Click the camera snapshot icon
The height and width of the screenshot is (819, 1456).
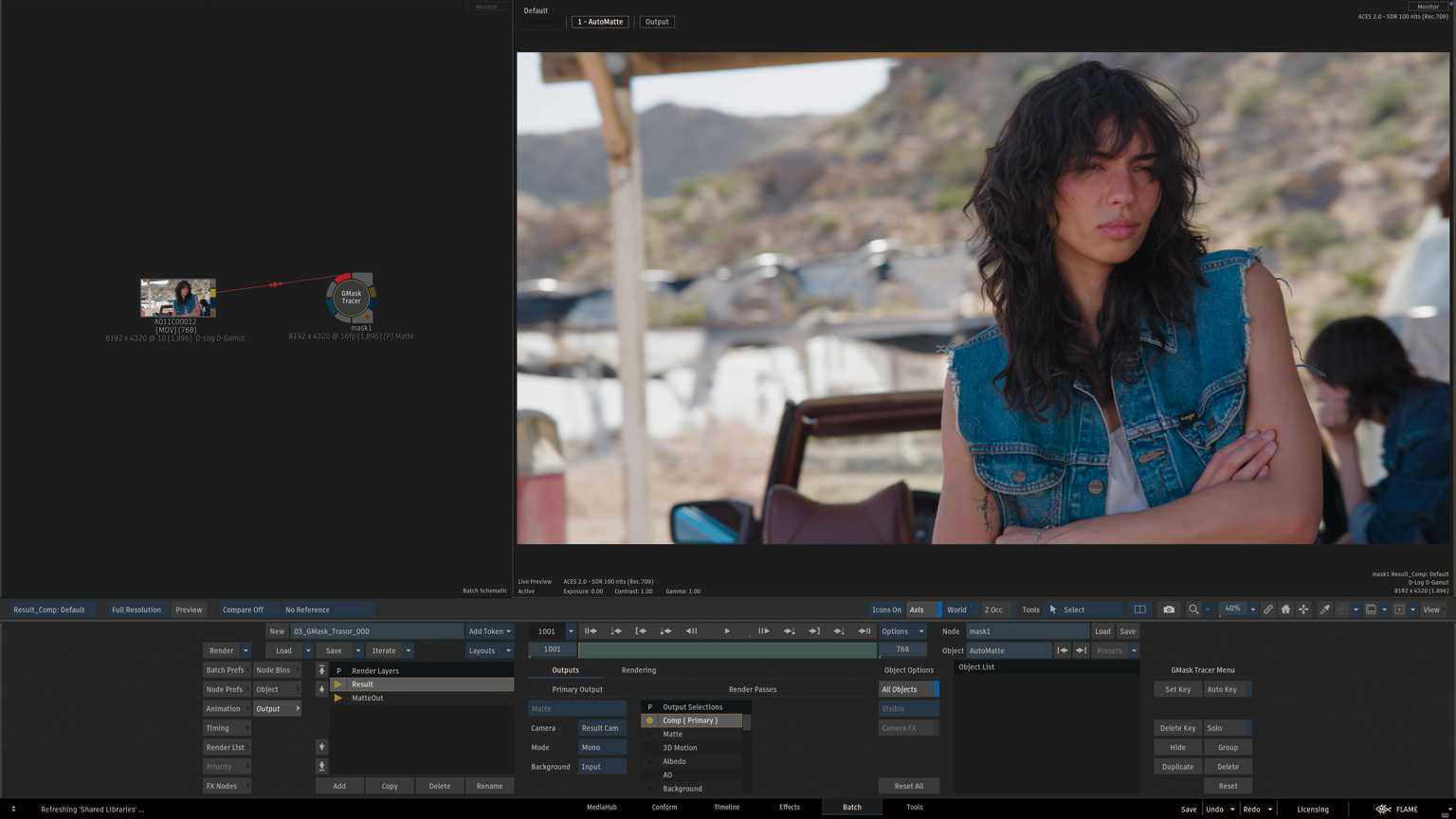1169,610
